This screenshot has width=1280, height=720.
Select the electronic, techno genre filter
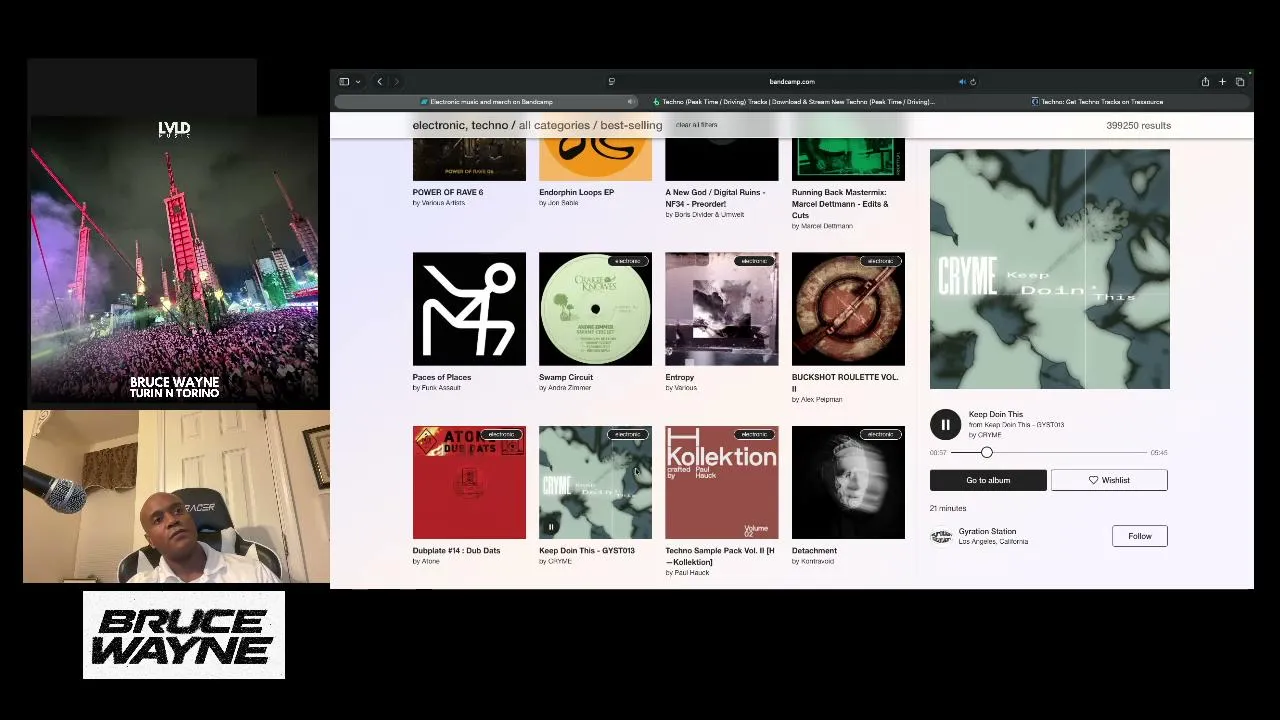coord(460,125)
